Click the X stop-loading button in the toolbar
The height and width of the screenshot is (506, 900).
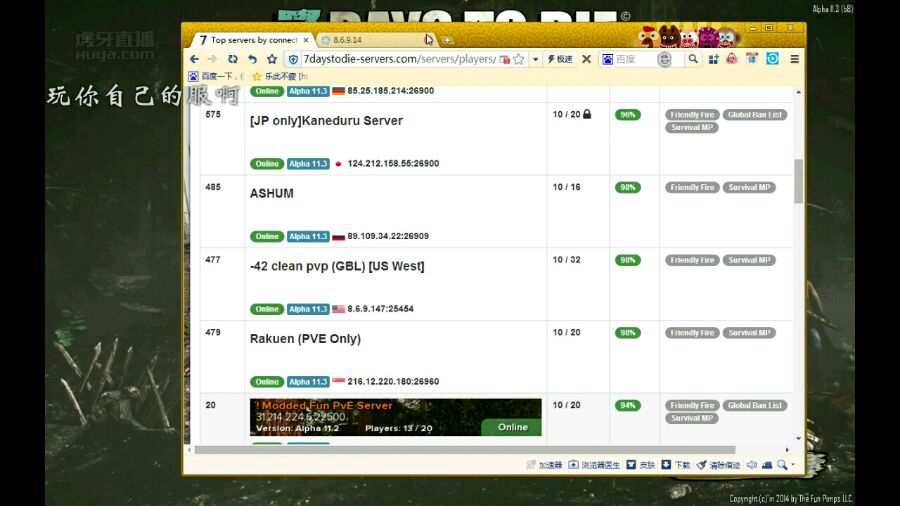[x=586, y=59]
